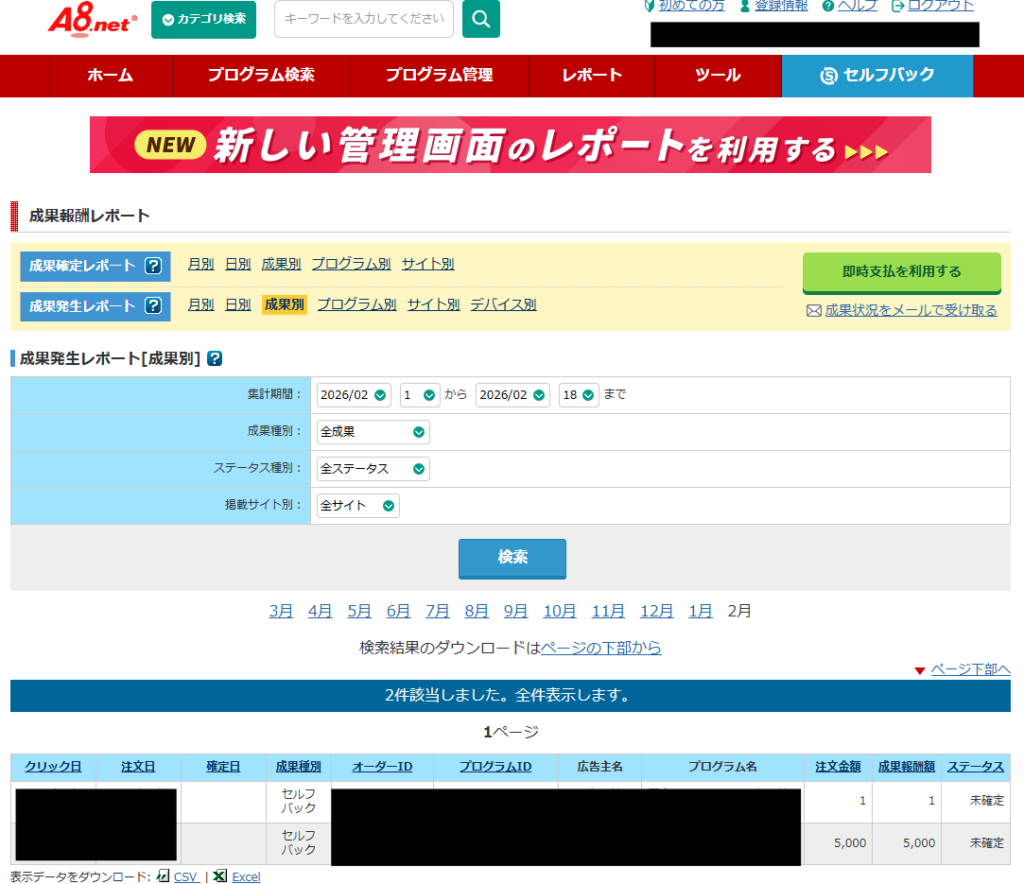Screen dimensions: 1024x884
Task: Click help icon beside 成果発生レポート
Action: [x=153, y=306]
